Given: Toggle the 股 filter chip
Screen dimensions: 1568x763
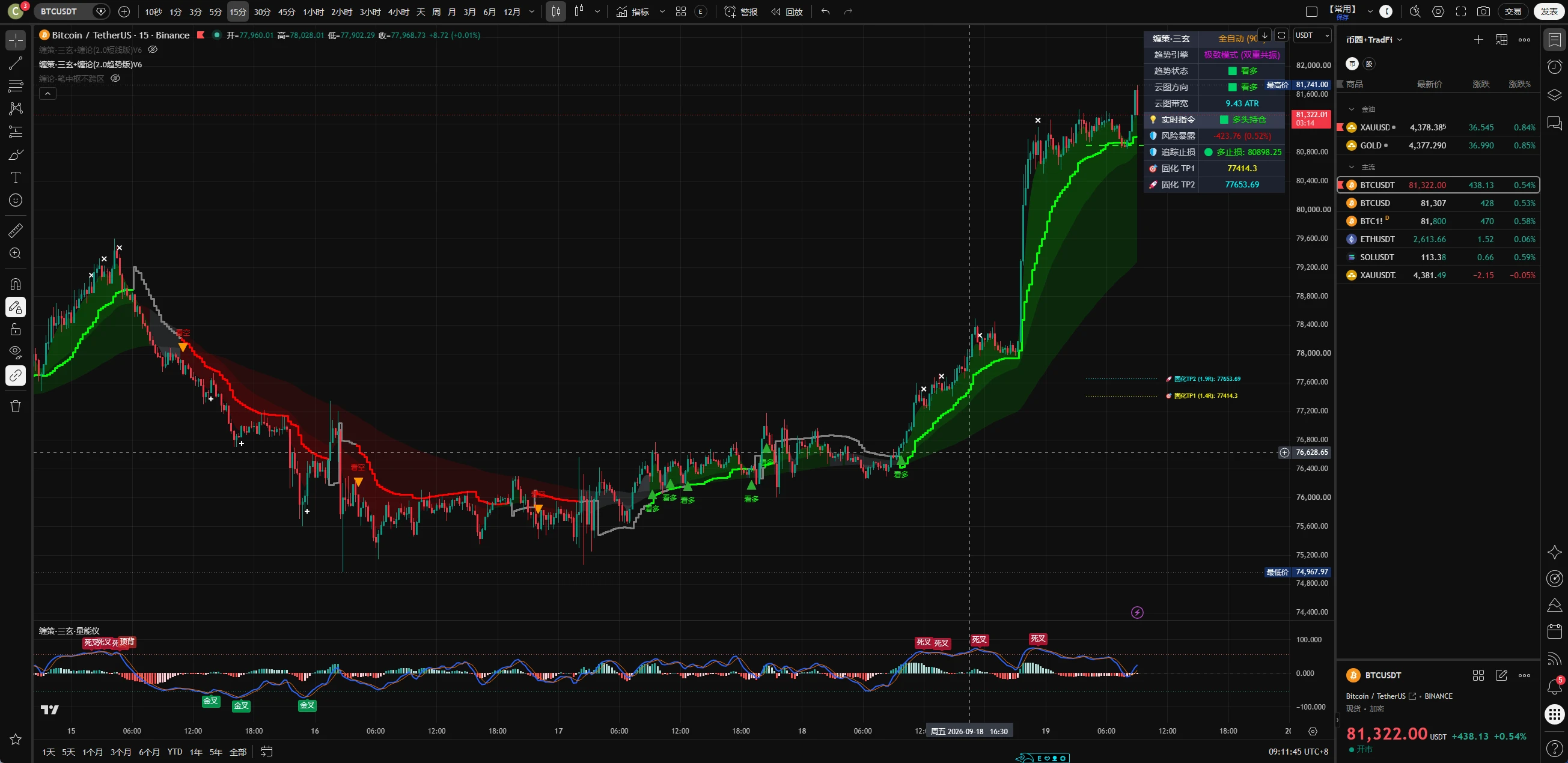Looking at the screenshot, I should (1369, 64).
